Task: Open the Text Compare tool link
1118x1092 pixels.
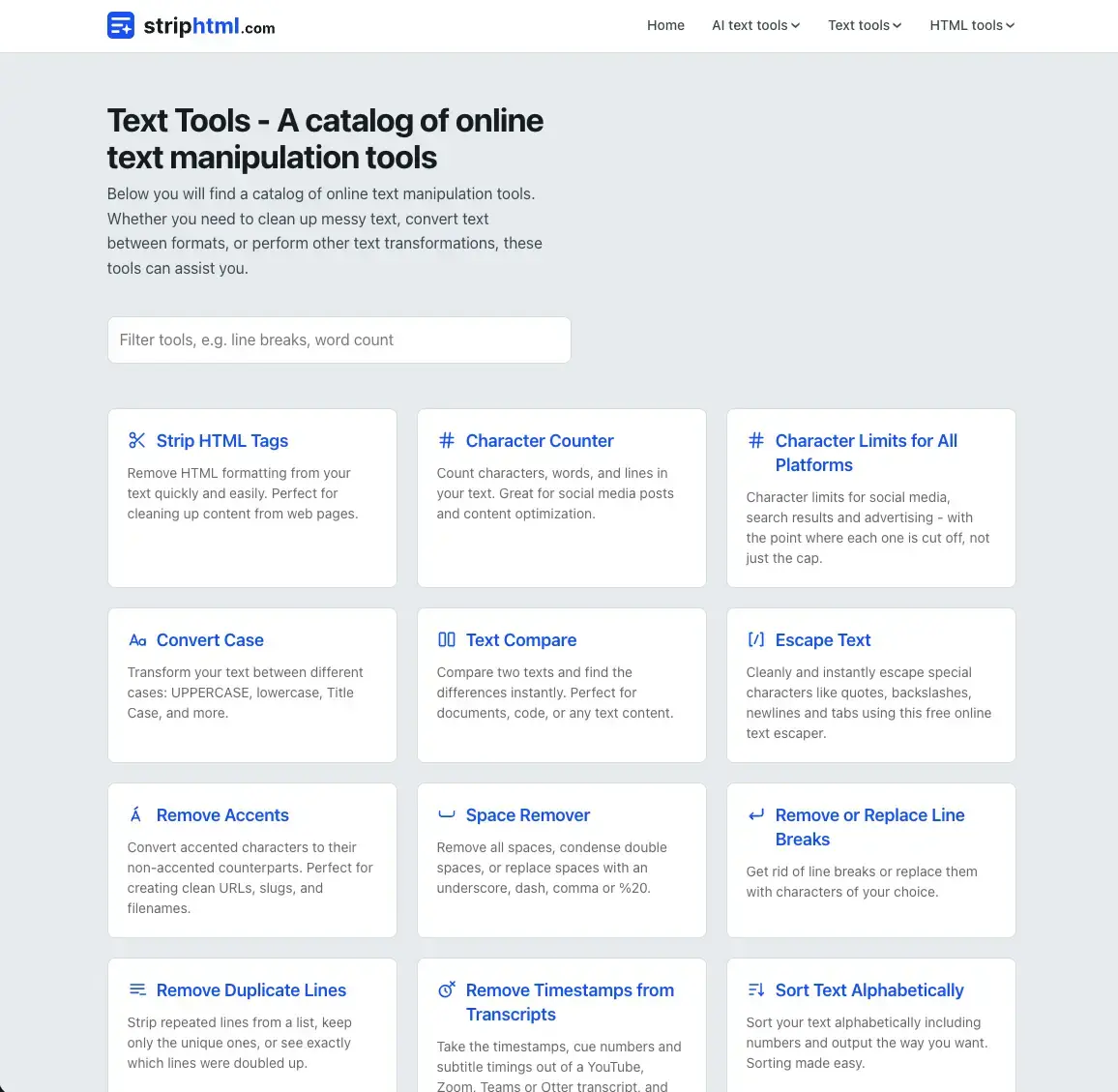Action: point(520,639)
